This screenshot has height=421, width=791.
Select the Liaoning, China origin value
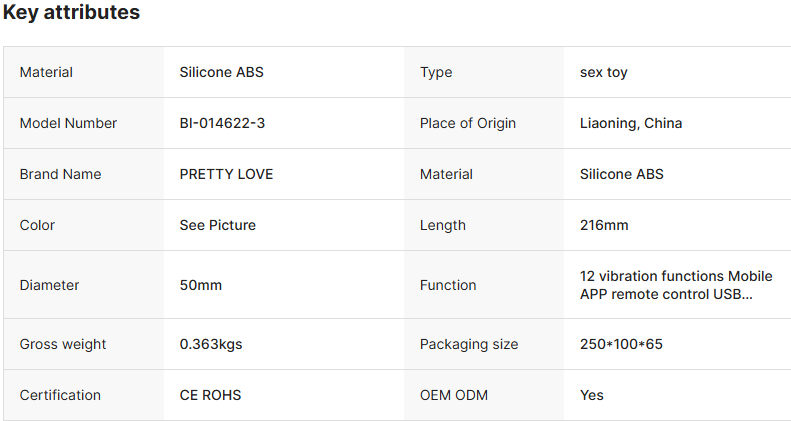(631, 123)
